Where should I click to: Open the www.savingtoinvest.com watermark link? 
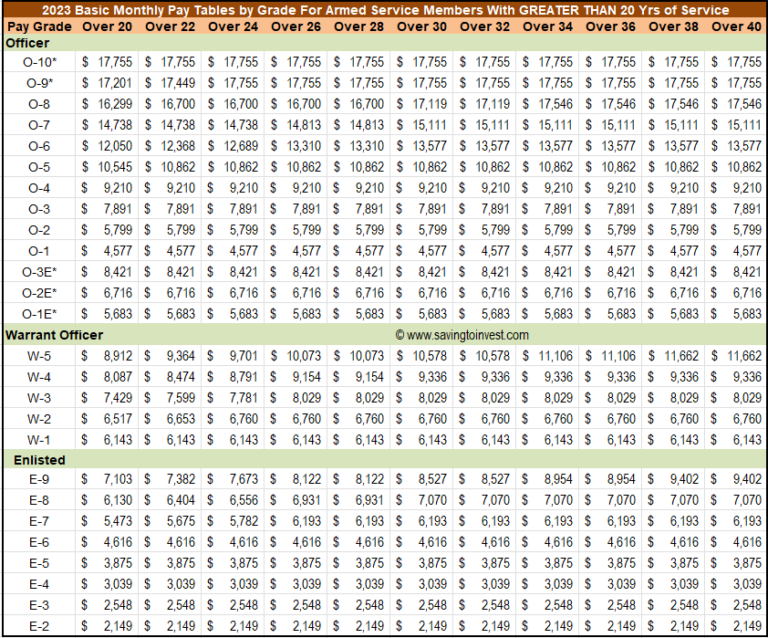[x=462, y=335]
